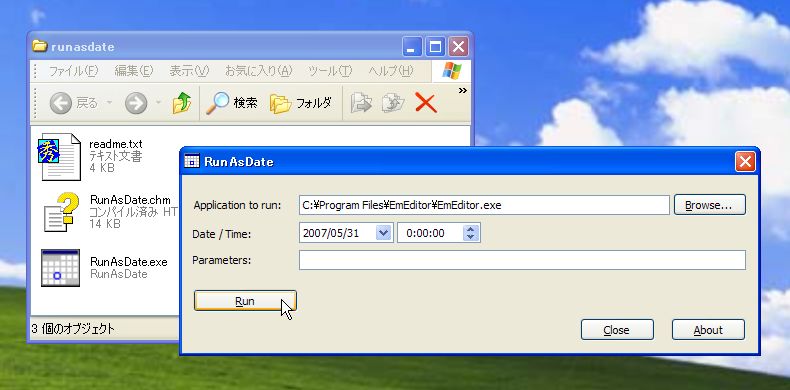790x390 pixels.
Task: Click the Close button in RunAsDate dialog
Action: [617, 330]
